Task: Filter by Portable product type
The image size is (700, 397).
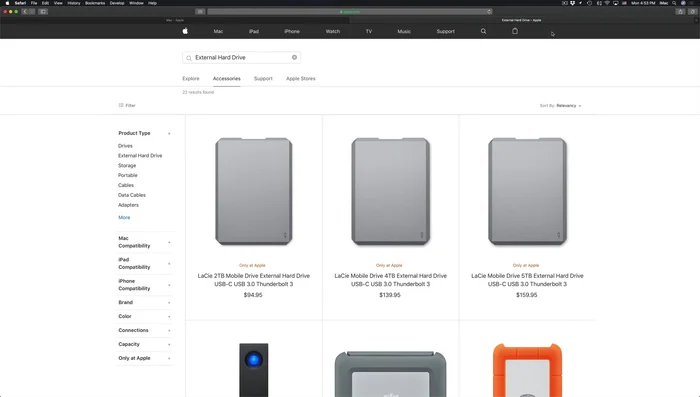Action: [x=128, y=176]
